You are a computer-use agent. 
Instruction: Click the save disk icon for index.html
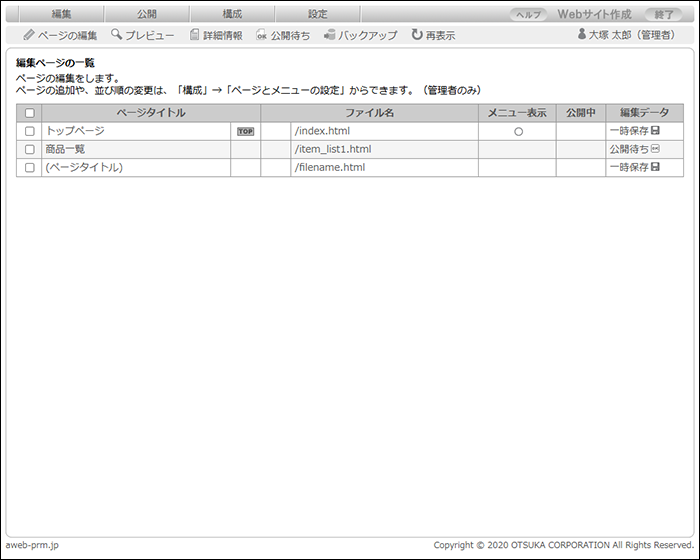pyautogui.click(x=655, y=131)
